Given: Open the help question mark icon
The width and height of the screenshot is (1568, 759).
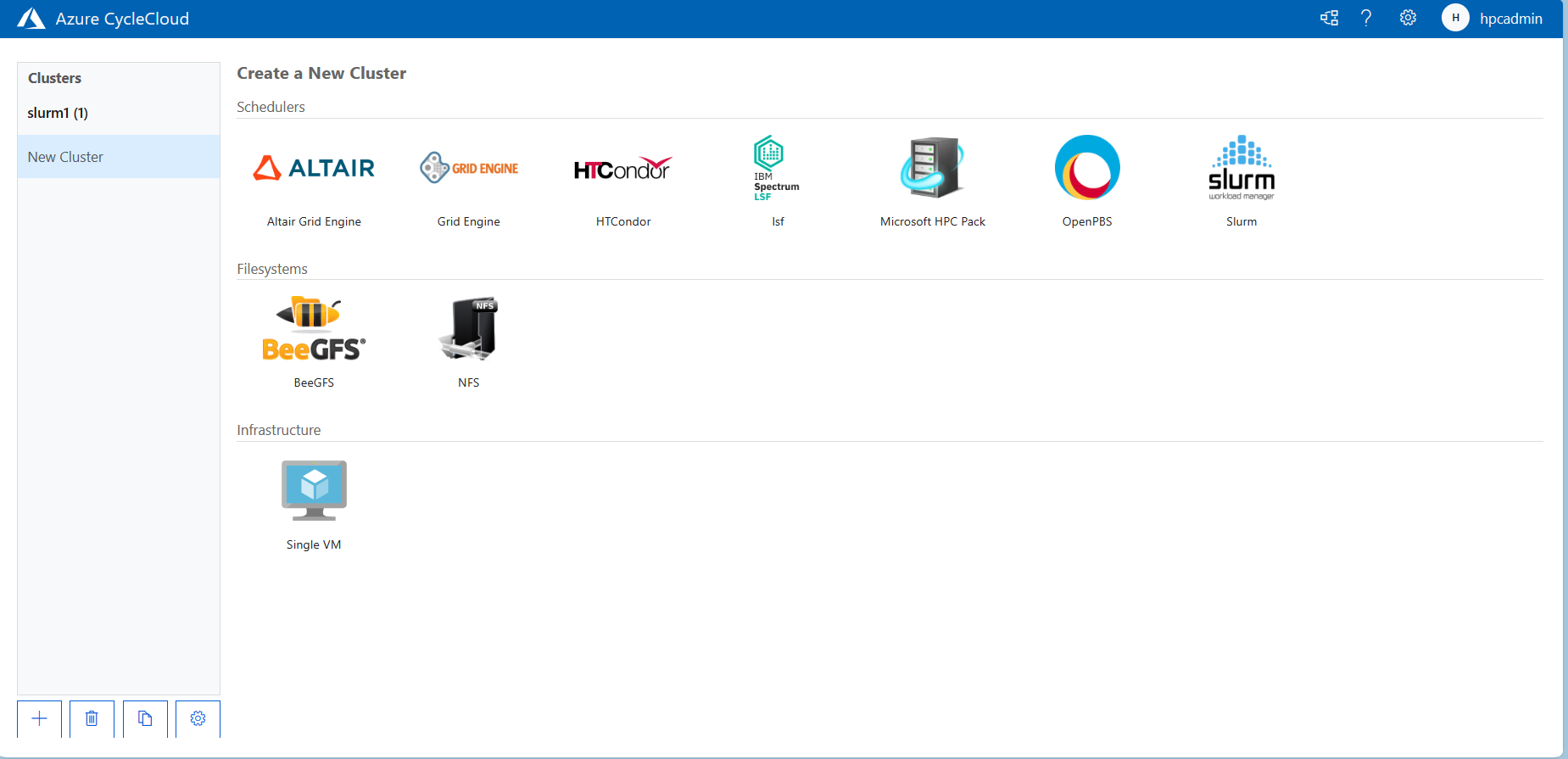Looking at the screenshot, I should [x=1366, y=18].
